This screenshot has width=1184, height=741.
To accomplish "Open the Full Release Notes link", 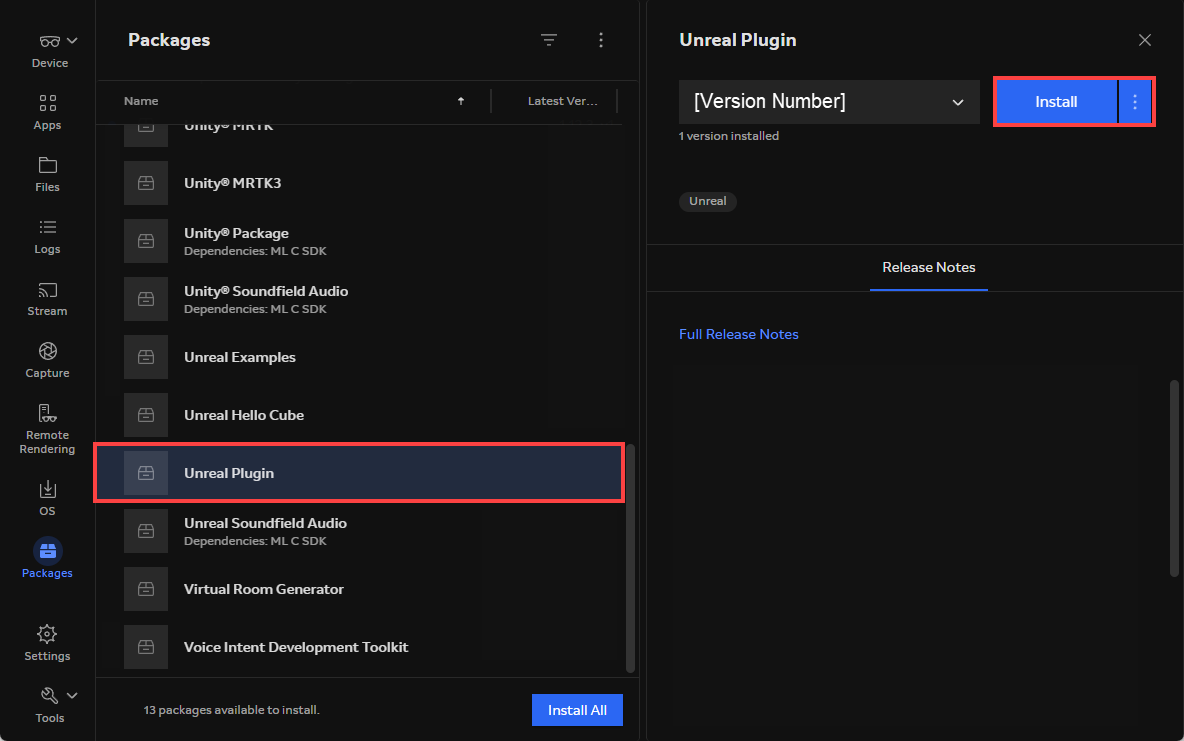I will coord(738,334).
